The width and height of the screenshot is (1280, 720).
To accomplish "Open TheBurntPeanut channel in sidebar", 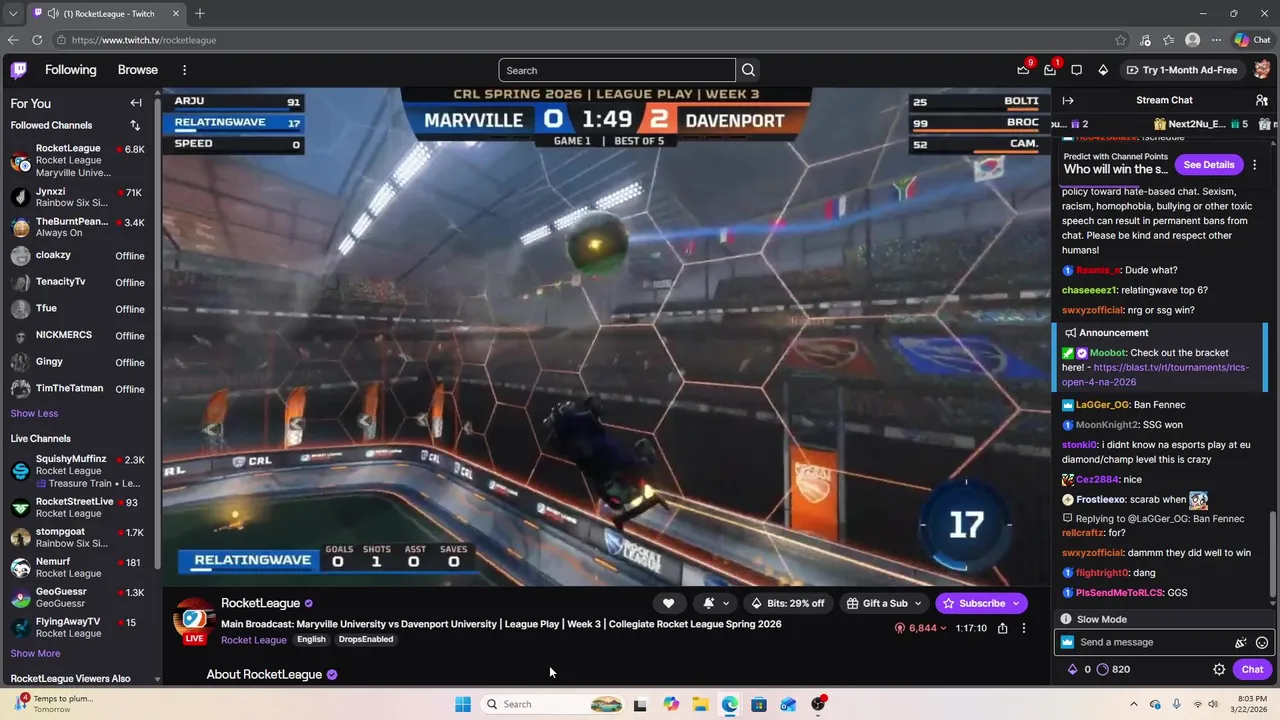I will 78,227.
